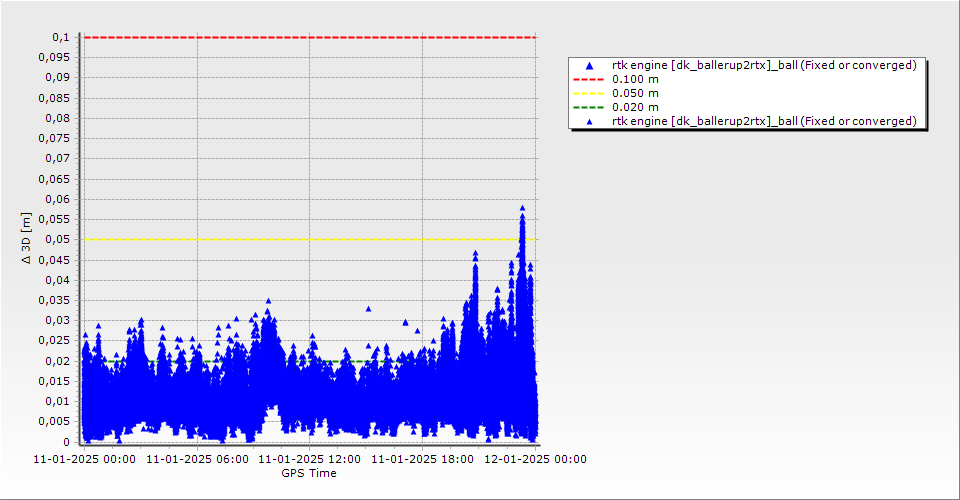Click y-axis tick label "0,045"
Image resolution: width=960 pixels, height=500 pixels.
[x=54, y=260]
